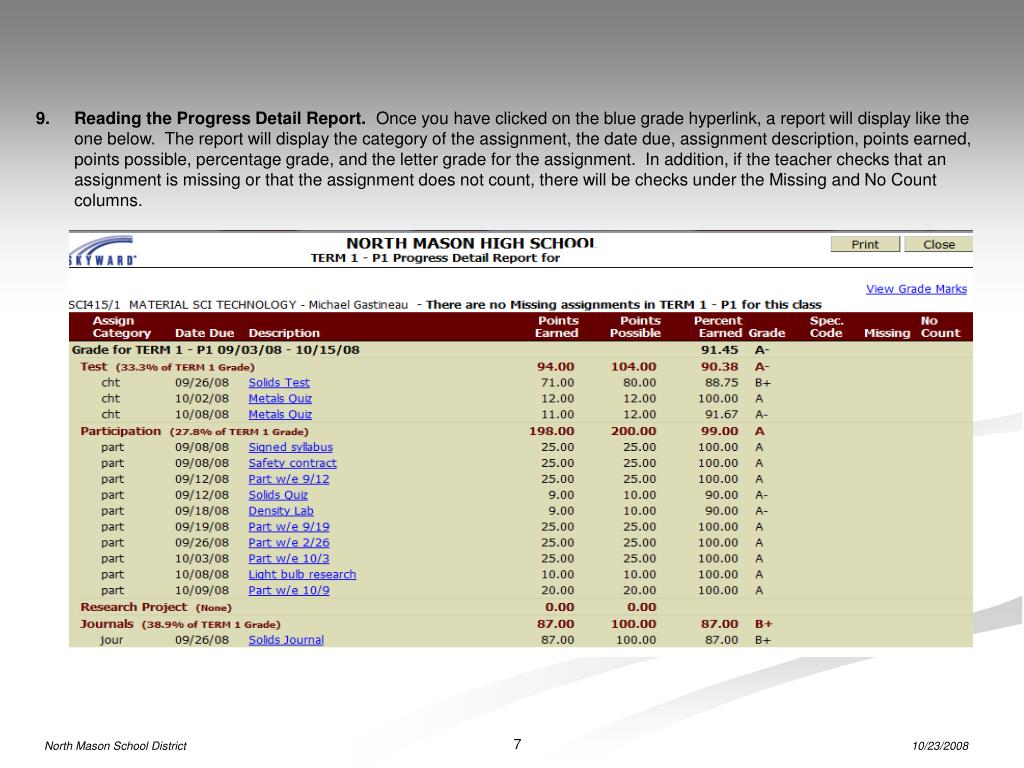The height and width of the screenshot is (768, 1024).
Task: Click the Grade column header
Action: pyautogui.click(x=767, y=333)
